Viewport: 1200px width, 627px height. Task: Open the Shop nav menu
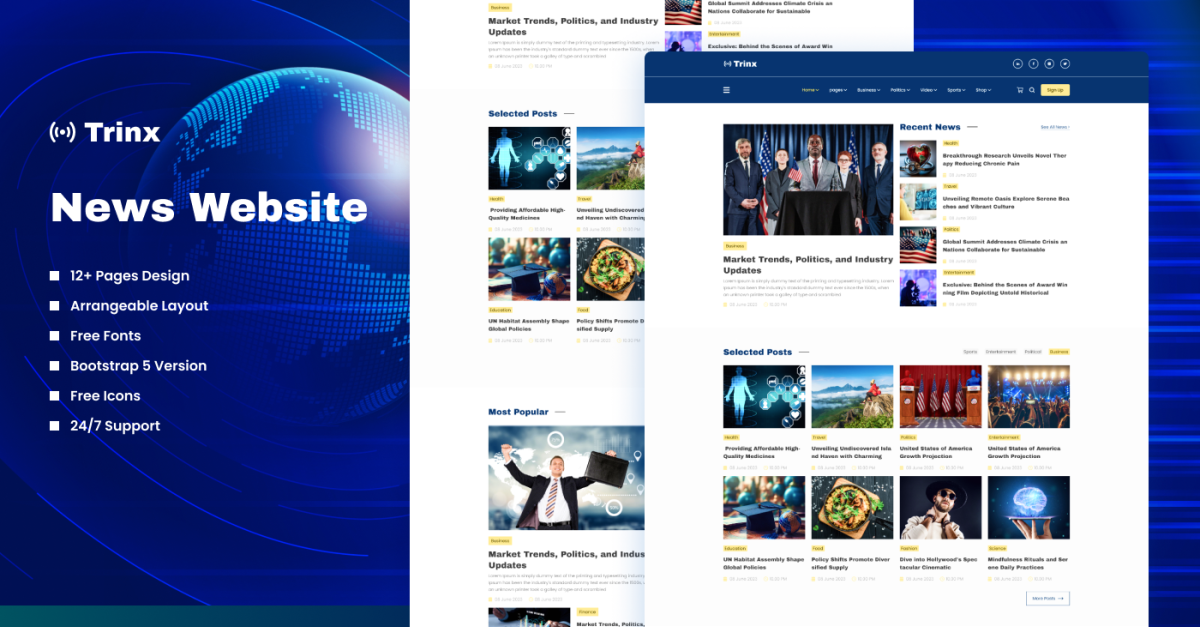[983, 90]
